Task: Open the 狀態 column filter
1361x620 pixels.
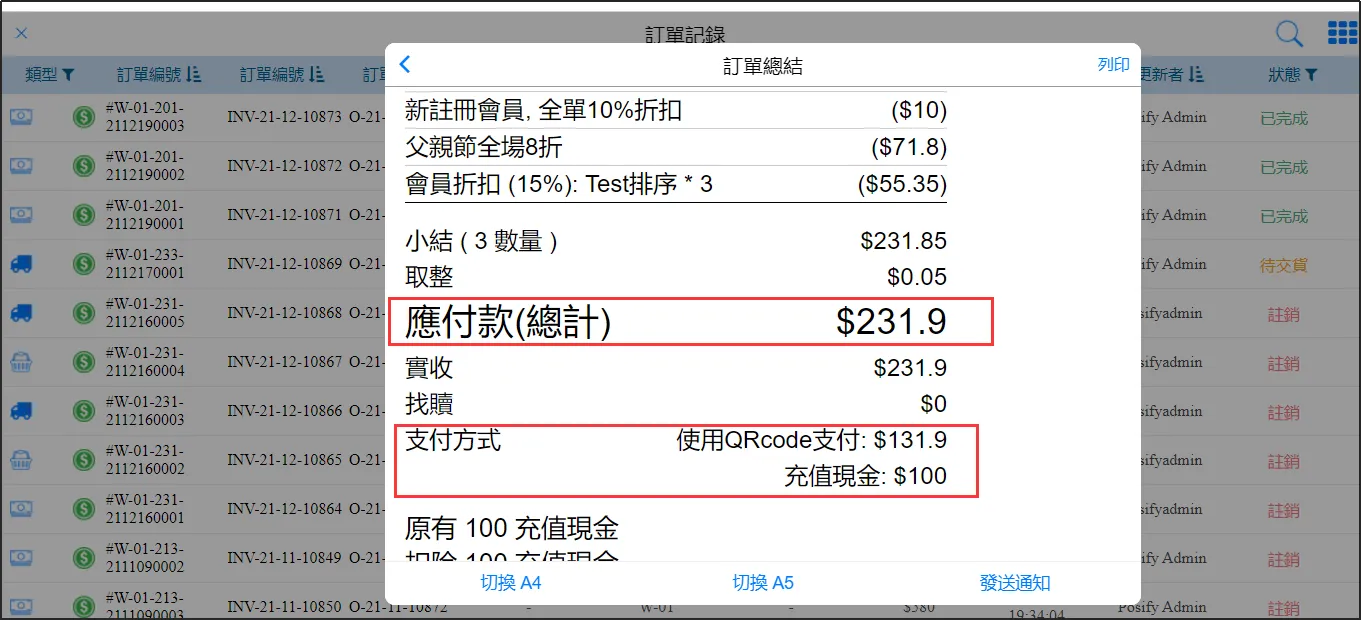Action: pos(1292,75)
